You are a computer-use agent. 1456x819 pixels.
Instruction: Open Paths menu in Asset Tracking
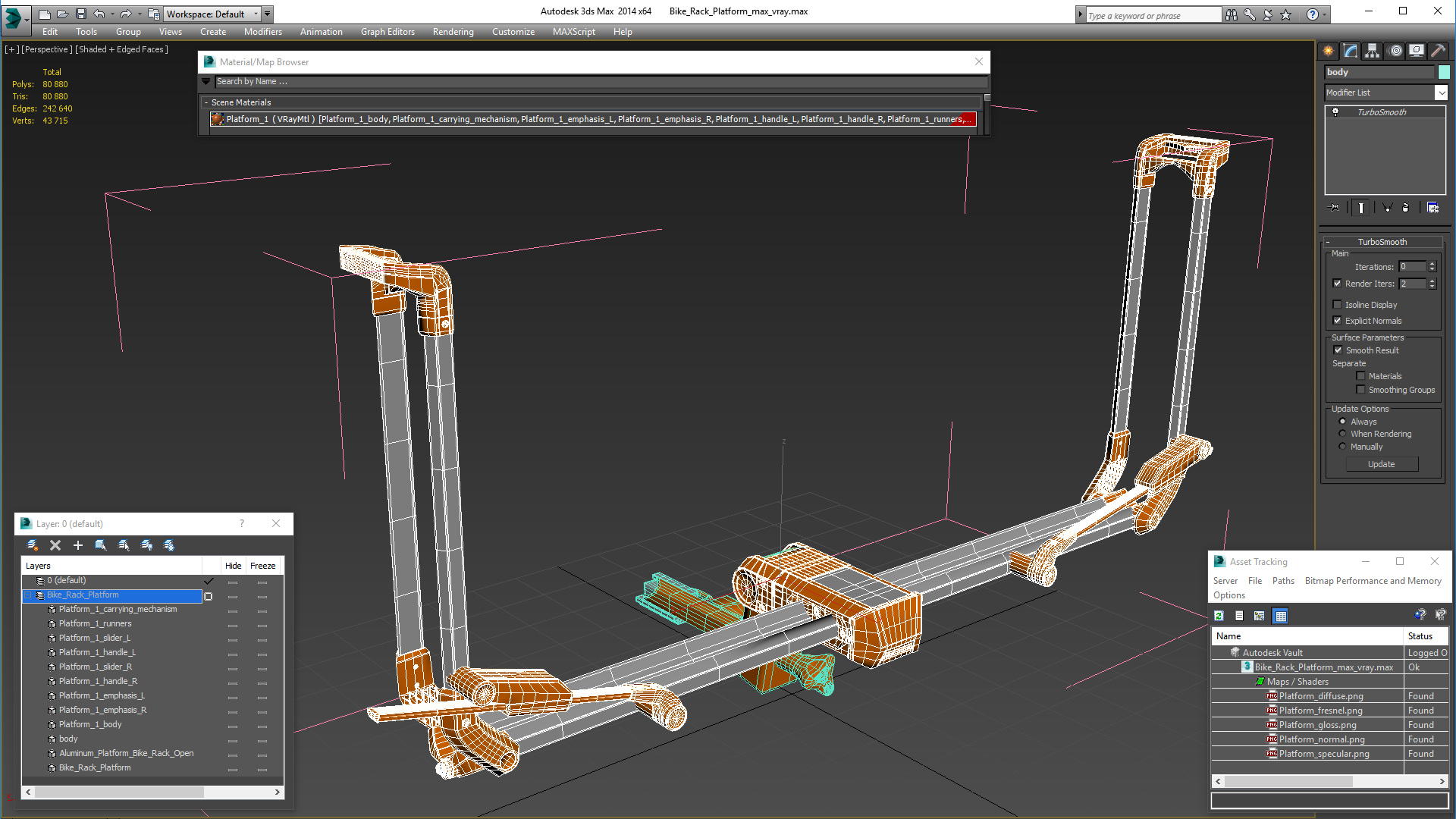pos(1283,581)
